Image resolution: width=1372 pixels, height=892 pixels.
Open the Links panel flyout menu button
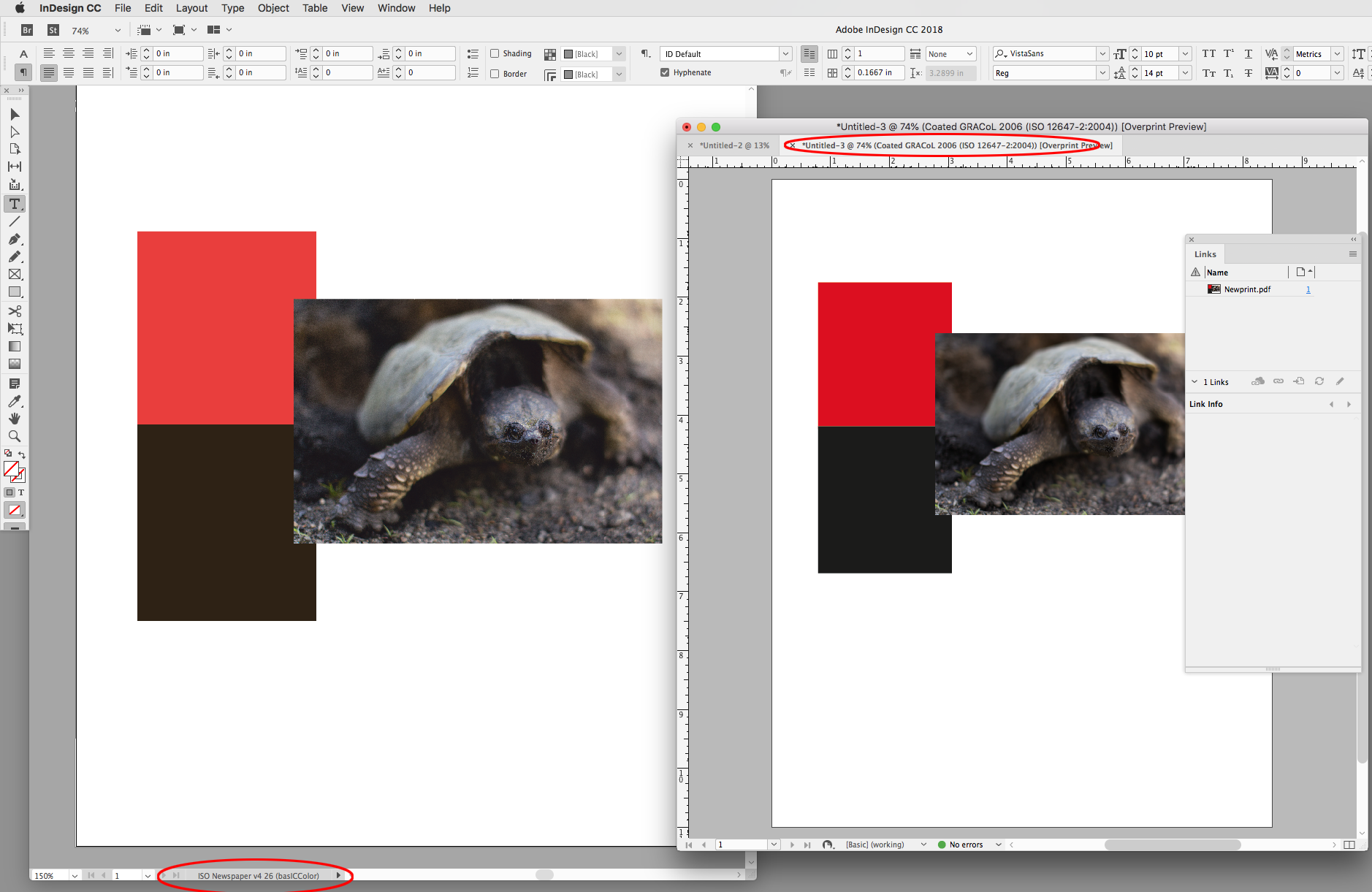(x=1353, y=254)
